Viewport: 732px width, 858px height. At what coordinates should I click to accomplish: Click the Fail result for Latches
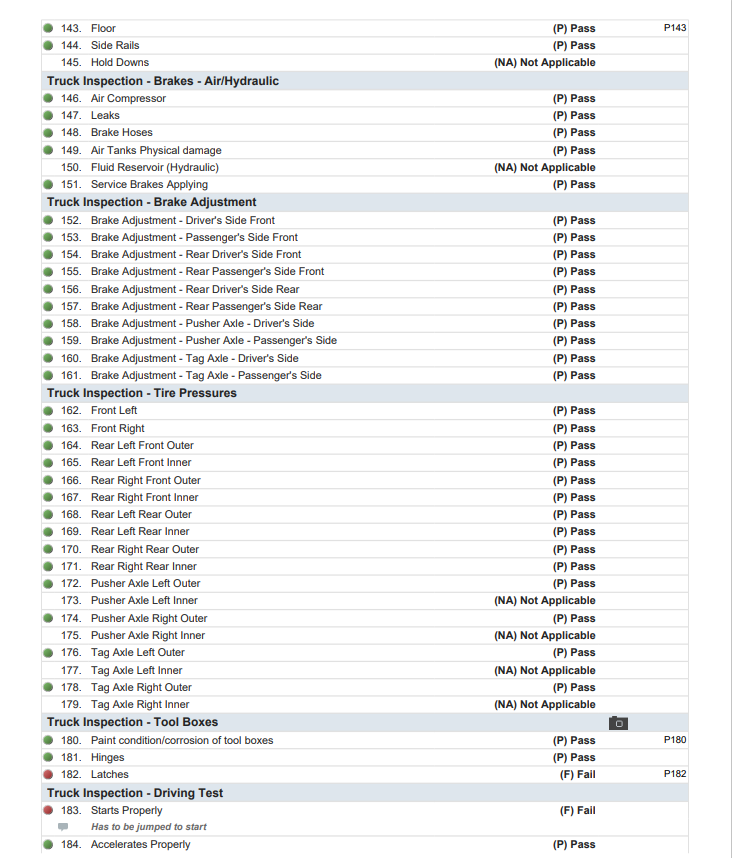(577, 775)
